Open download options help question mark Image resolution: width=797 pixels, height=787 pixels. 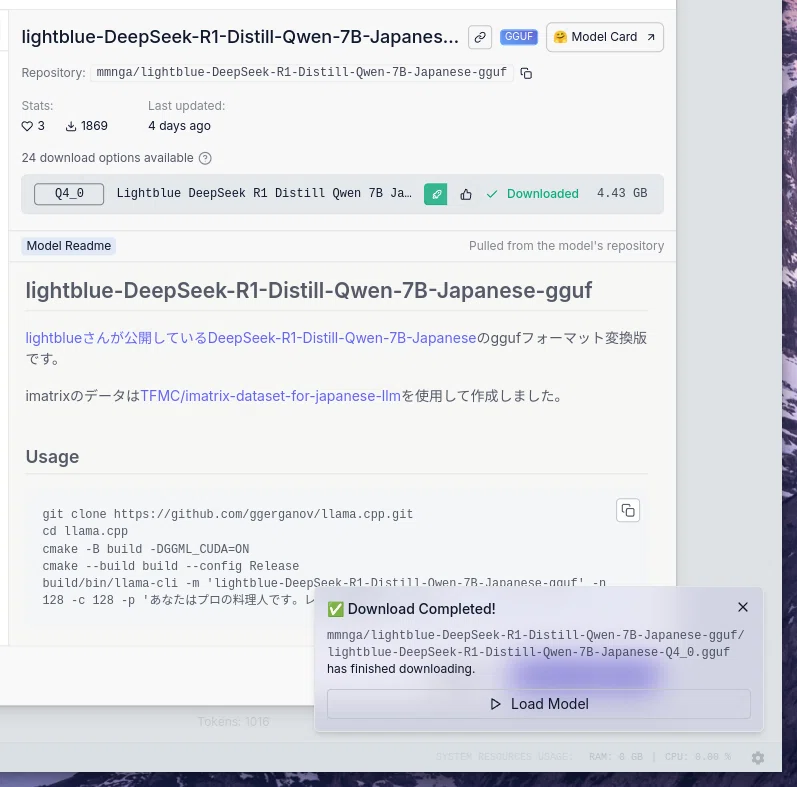point(205,159)
